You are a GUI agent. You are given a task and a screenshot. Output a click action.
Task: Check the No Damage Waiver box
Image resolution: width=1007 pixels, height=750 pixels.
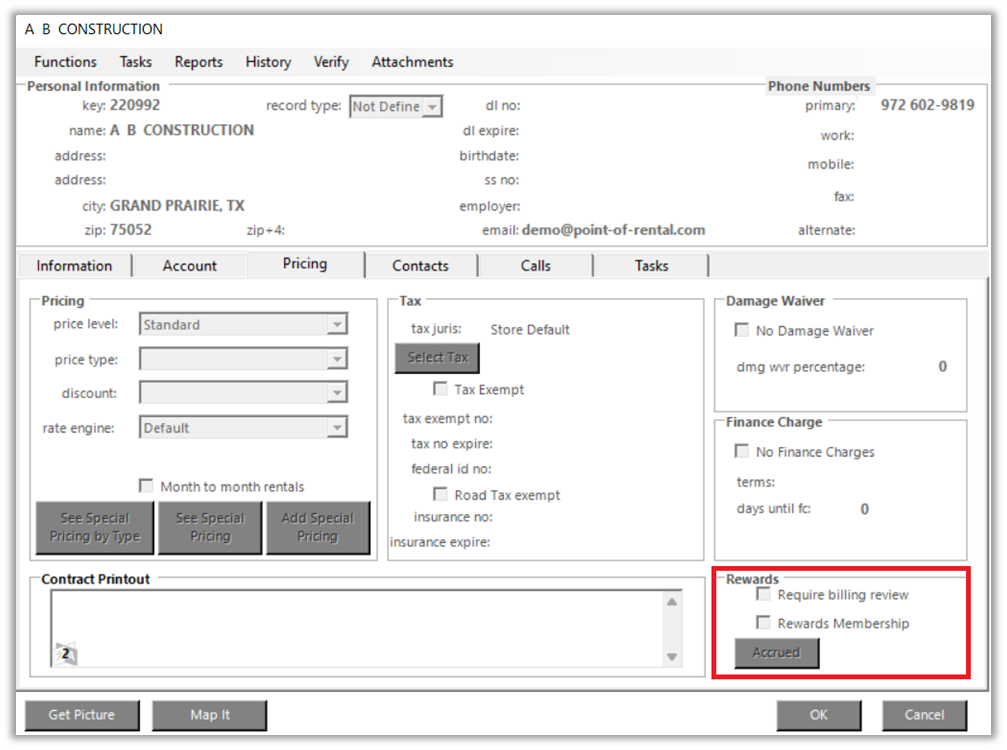point(742,330)
